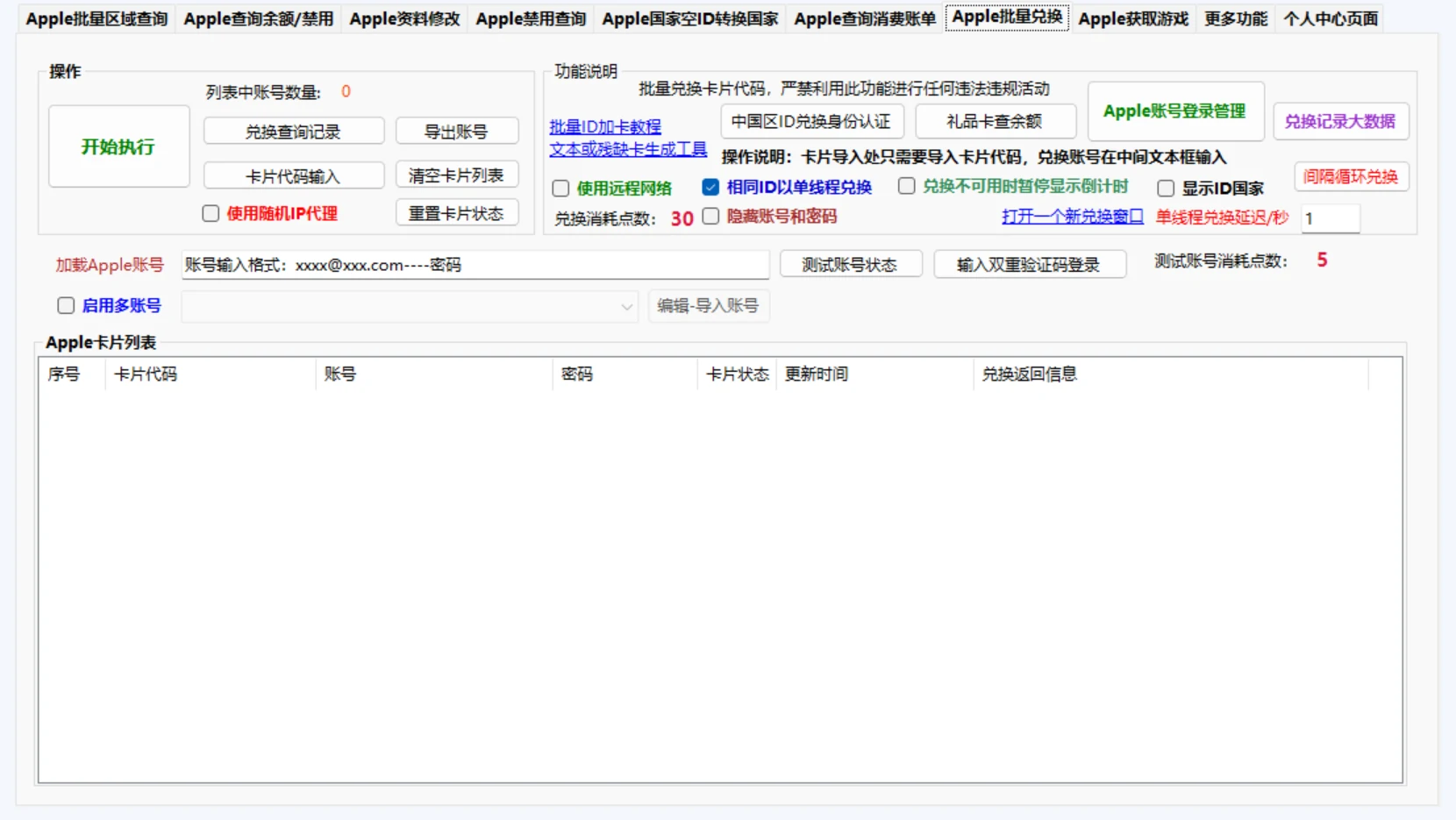1456x820 pixels.
Task: Click the green 开始执行 button
Action: point(118,146)
